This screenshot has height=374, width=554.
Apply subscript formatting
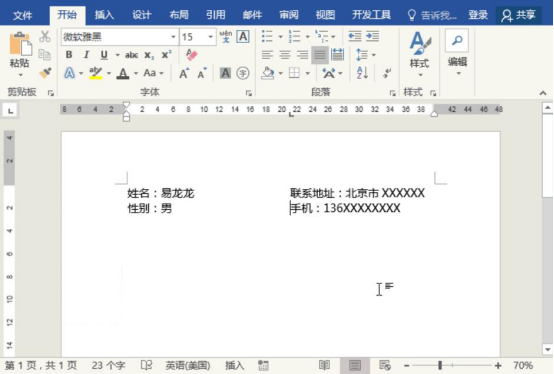[x=149, y=55]
